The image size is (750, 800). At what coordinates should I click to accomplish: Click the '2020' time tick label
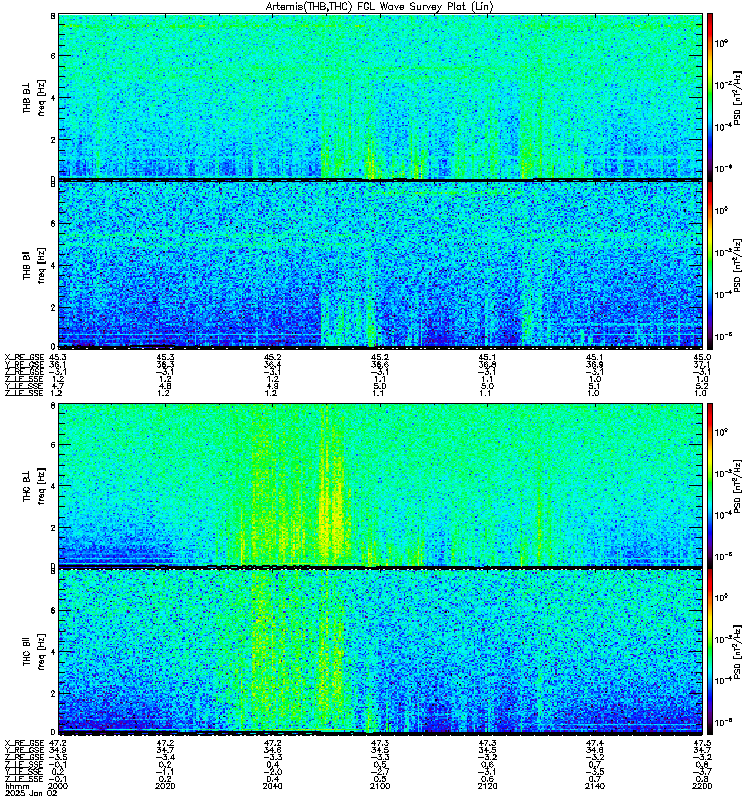165,786
